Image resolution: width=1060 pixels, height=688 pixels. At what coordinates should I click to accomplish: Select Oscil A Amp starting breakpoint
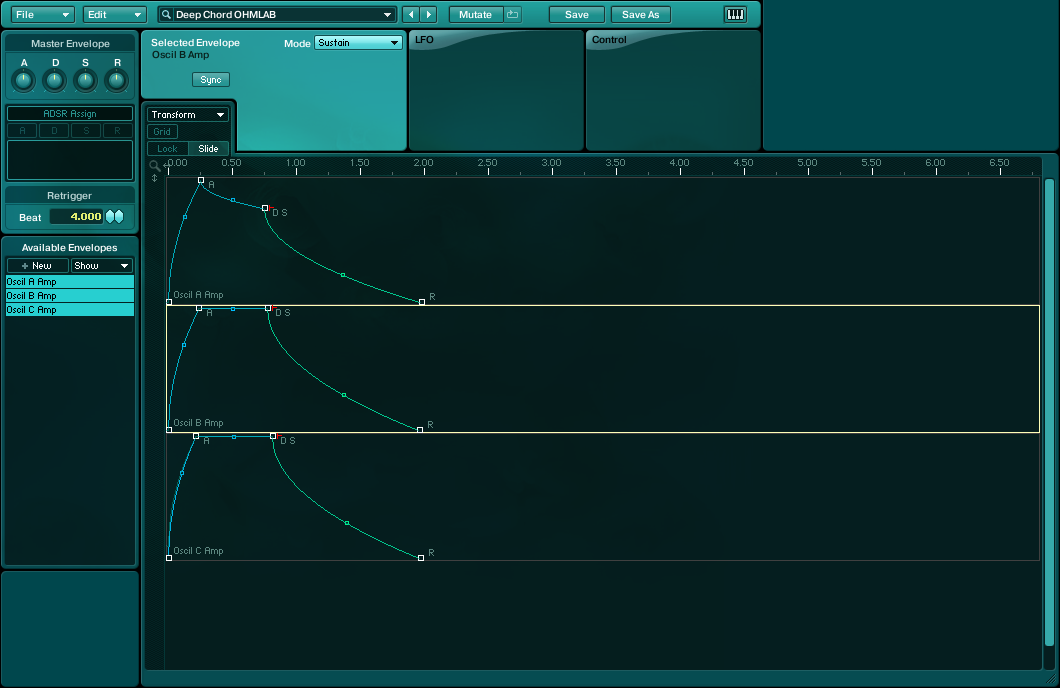pyautogui.click(x=169, y=302)
